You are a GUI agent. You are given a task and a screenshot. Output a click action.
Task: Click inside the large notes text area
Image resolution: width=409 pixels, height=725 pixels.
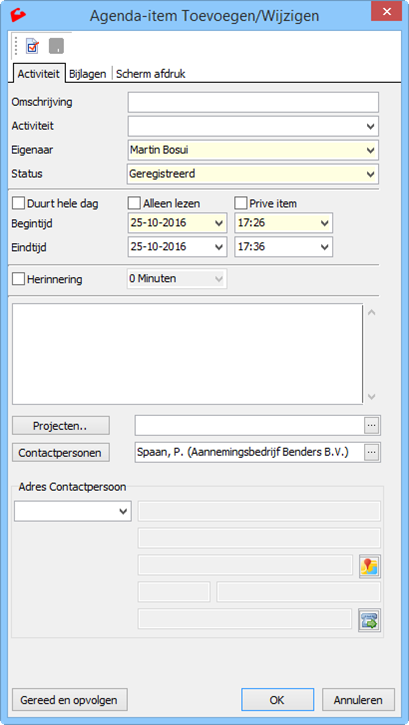188,354
